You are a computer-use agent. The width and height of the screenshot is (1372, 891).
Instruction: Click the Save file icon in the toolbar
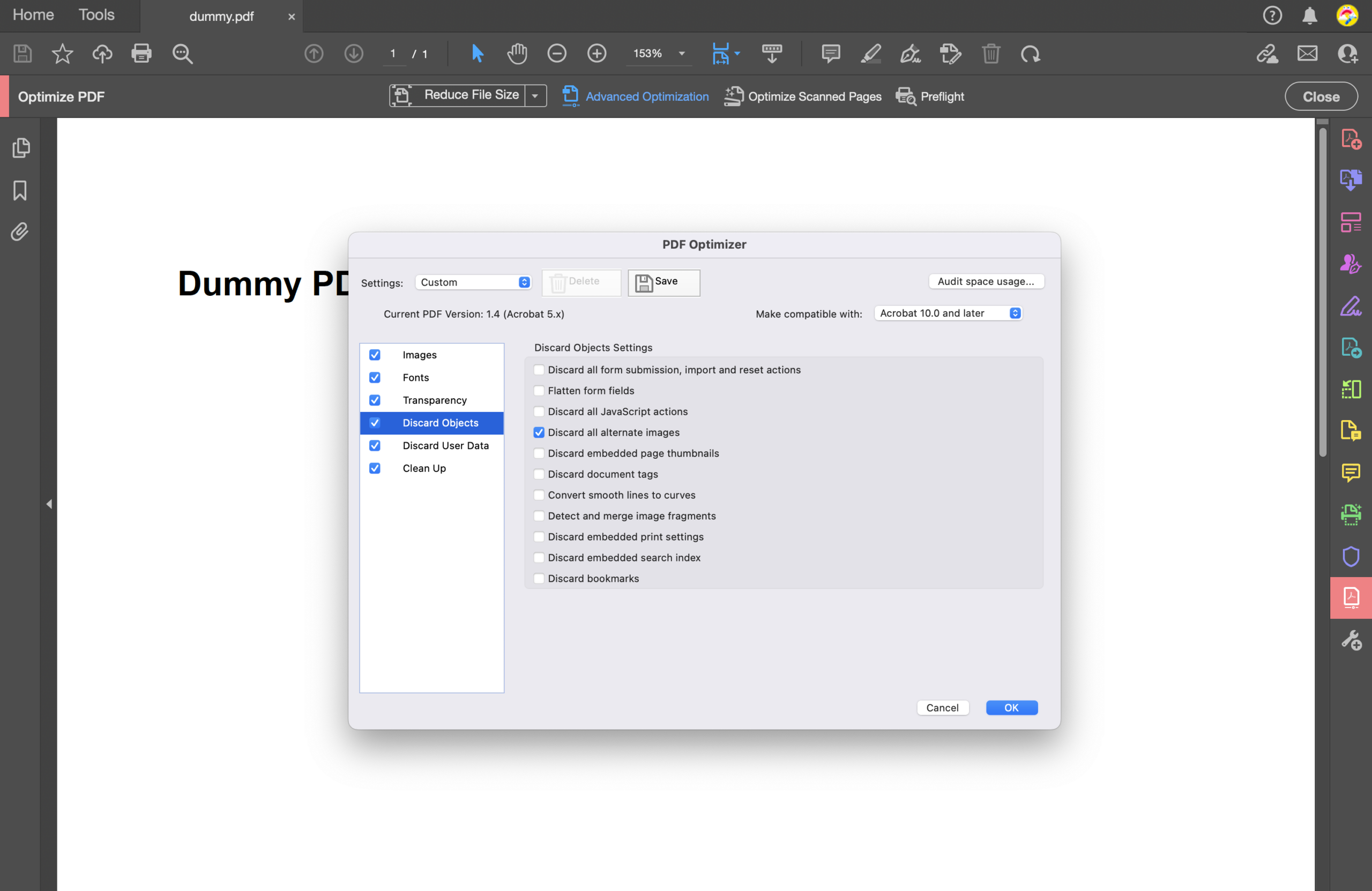coord(23,54)
